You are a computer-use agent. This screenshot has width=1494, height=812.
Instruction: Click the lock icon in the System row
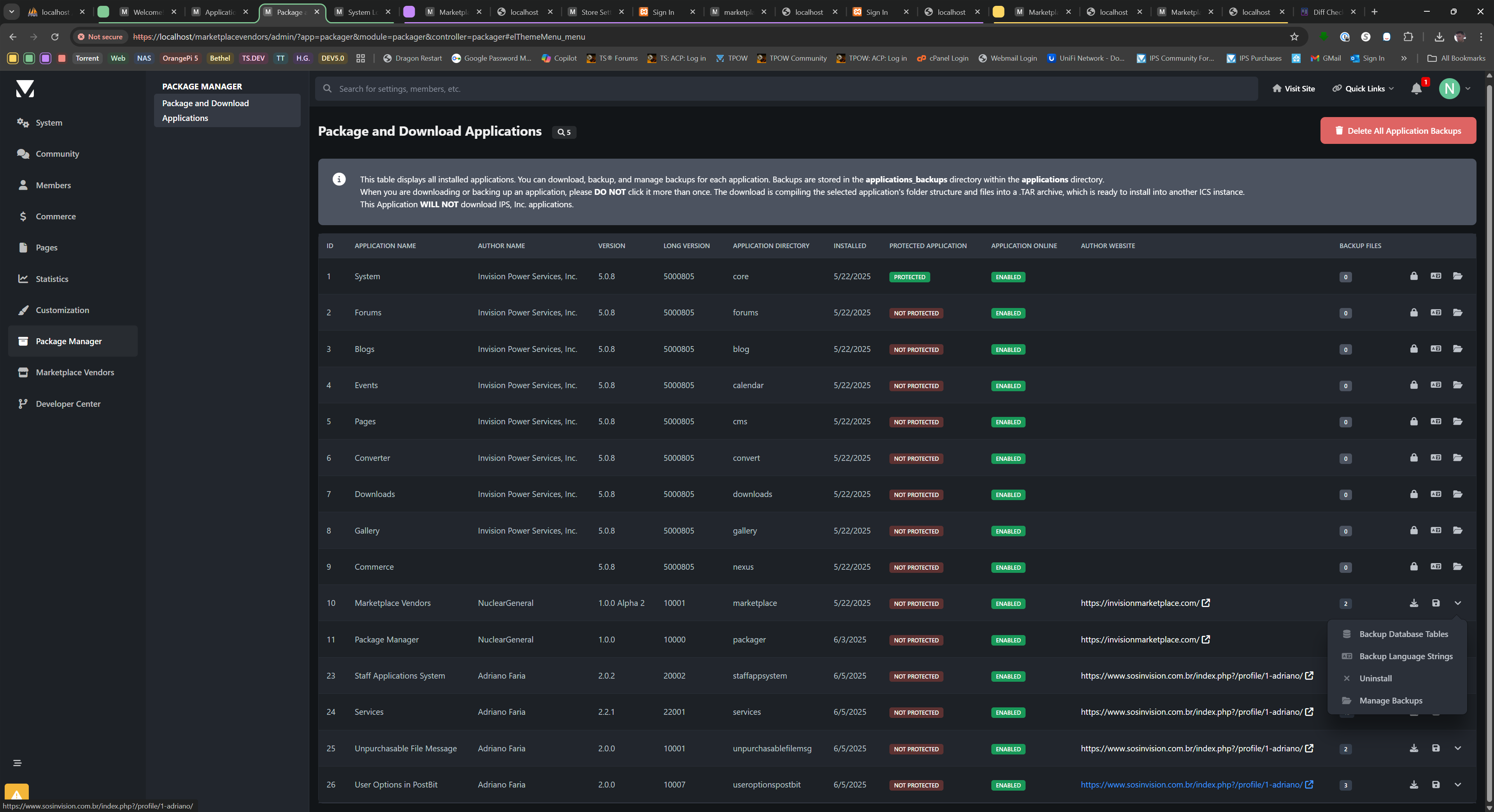tap(1413, 276)
